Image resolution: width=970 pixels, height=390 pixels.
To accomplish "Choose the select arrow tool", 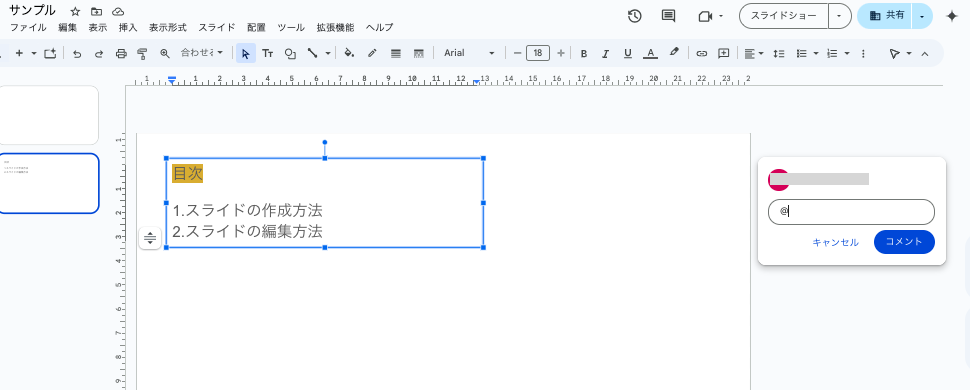I will click(x=246, y=53).
